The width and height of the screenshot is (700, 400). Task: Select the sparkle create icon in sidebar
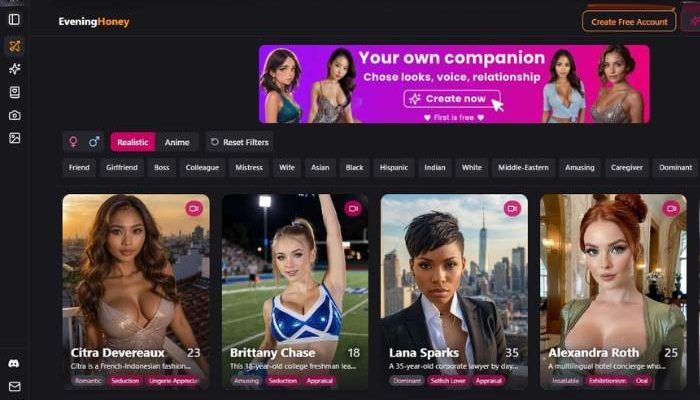(x=14, y=69)
